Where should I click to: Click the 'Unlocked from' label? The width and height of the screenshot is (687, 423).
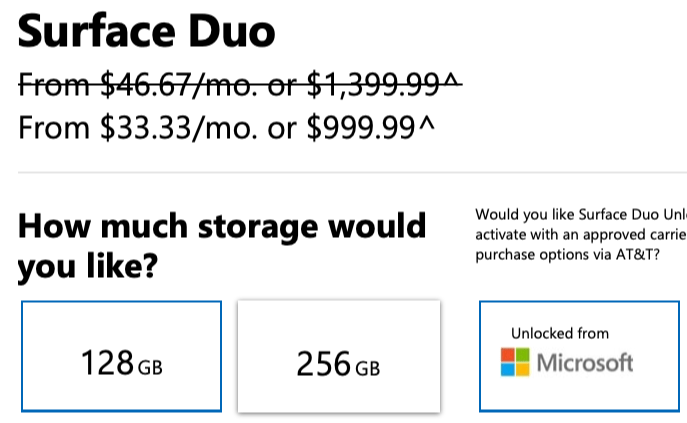pos(559,333)
